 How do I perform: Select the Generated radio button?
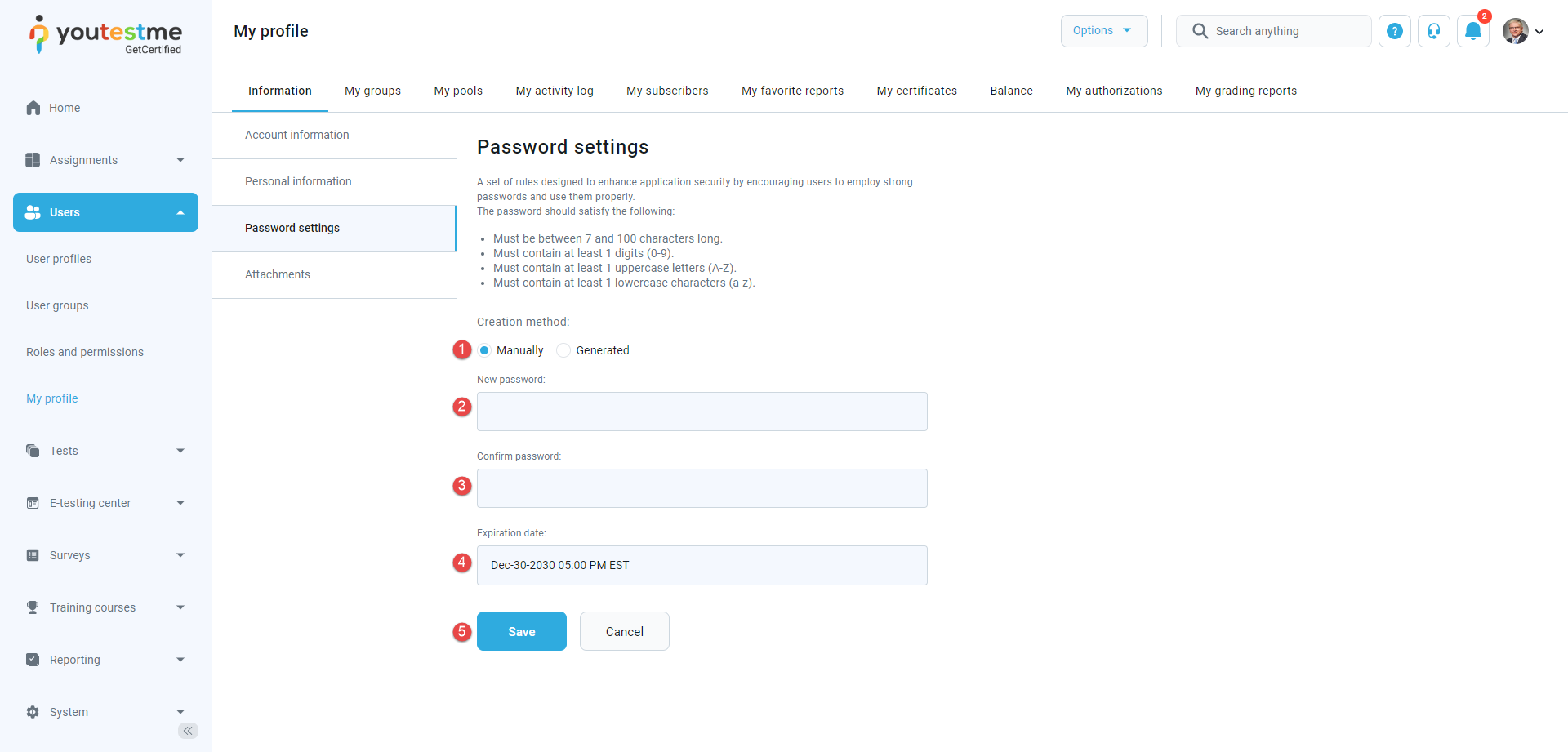tap(563, 350)
